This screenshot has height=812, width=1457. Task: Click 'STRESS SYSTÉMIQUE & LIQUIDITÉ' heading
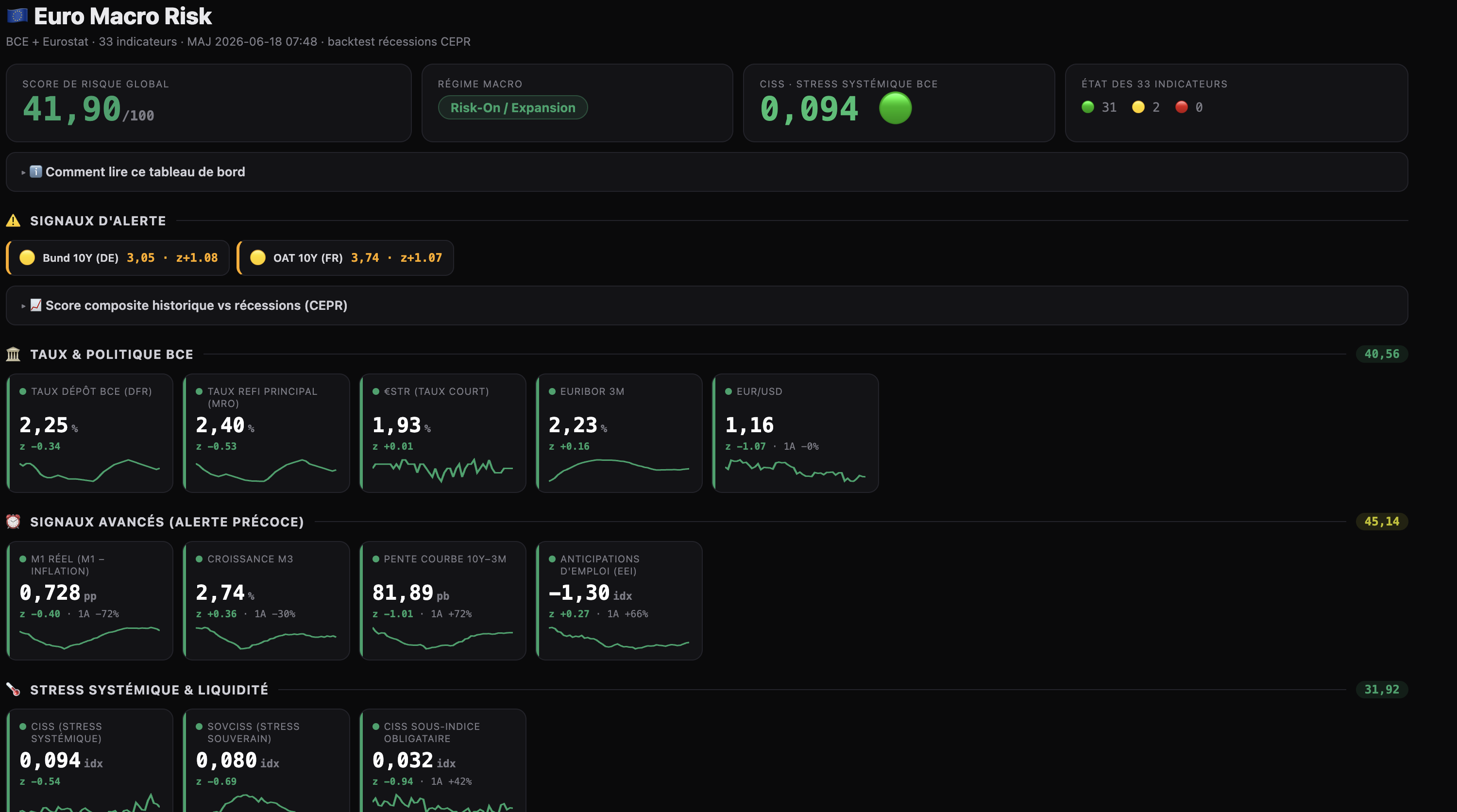click(149, 690)
